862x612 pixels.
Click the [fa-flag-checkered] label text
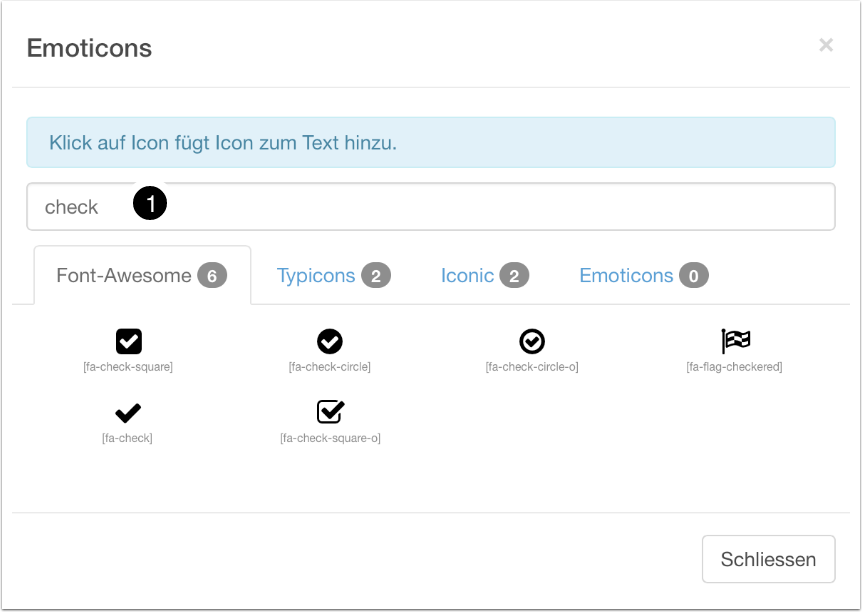[734, 367]
